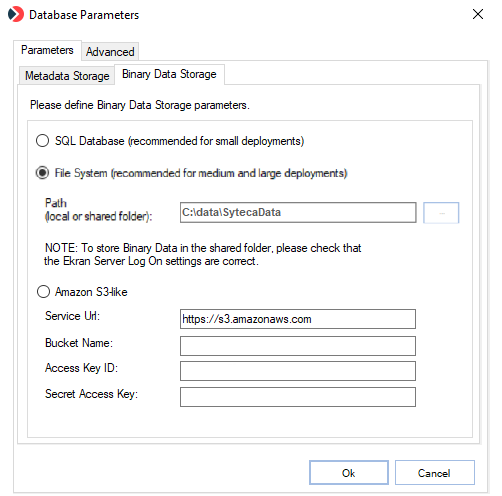Switch to the Parameters tab
Viewport: 502px width, 496px height.
click(47, 50)
